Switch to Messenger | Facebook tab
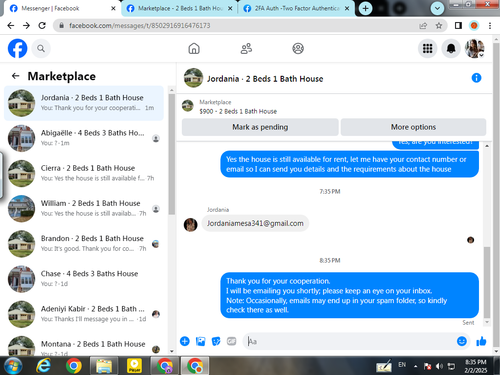 tap(61, 8)
